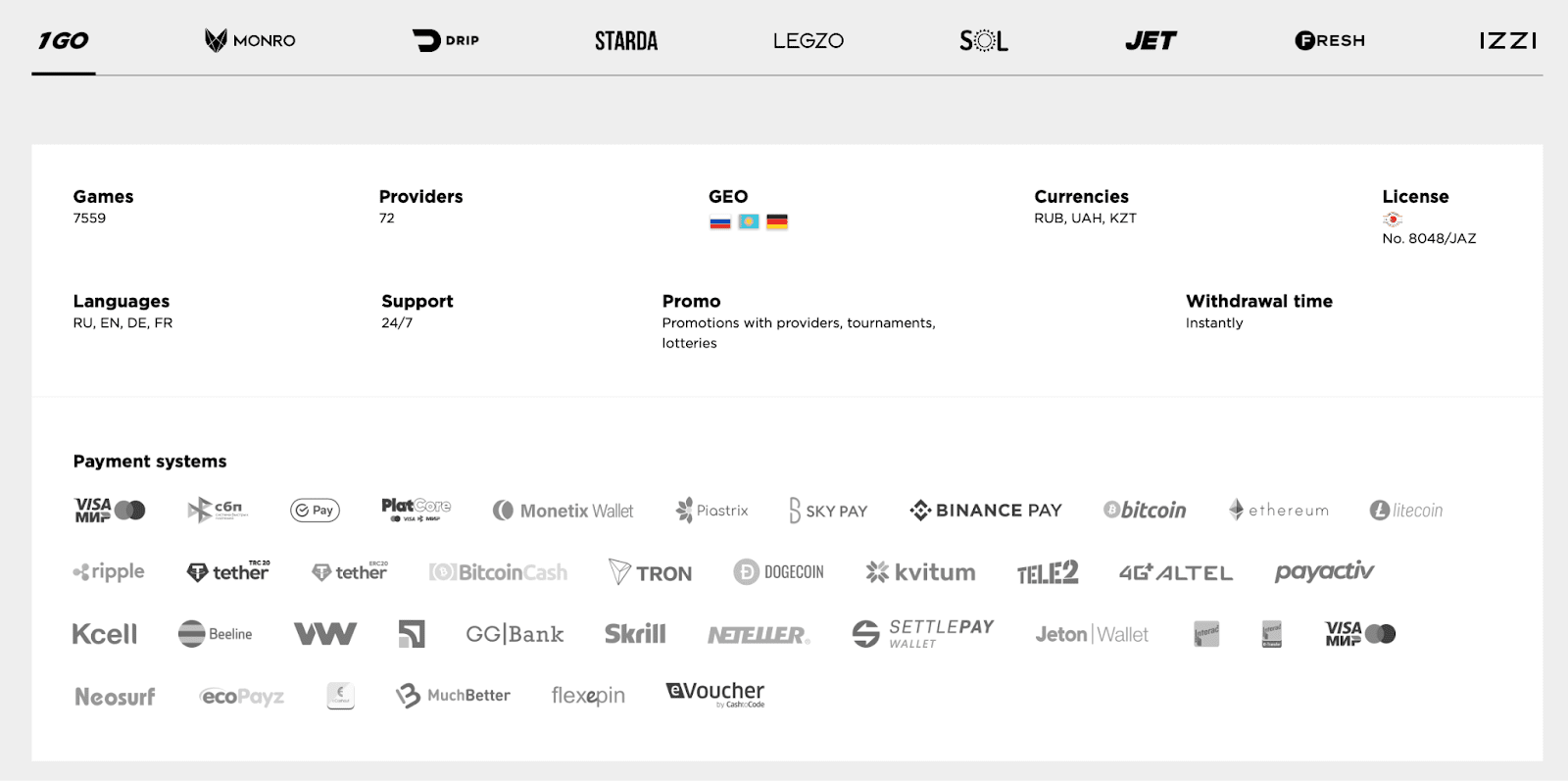Choose the Skrill payment logo
1568x781 pixels.
tap(635, 634)
